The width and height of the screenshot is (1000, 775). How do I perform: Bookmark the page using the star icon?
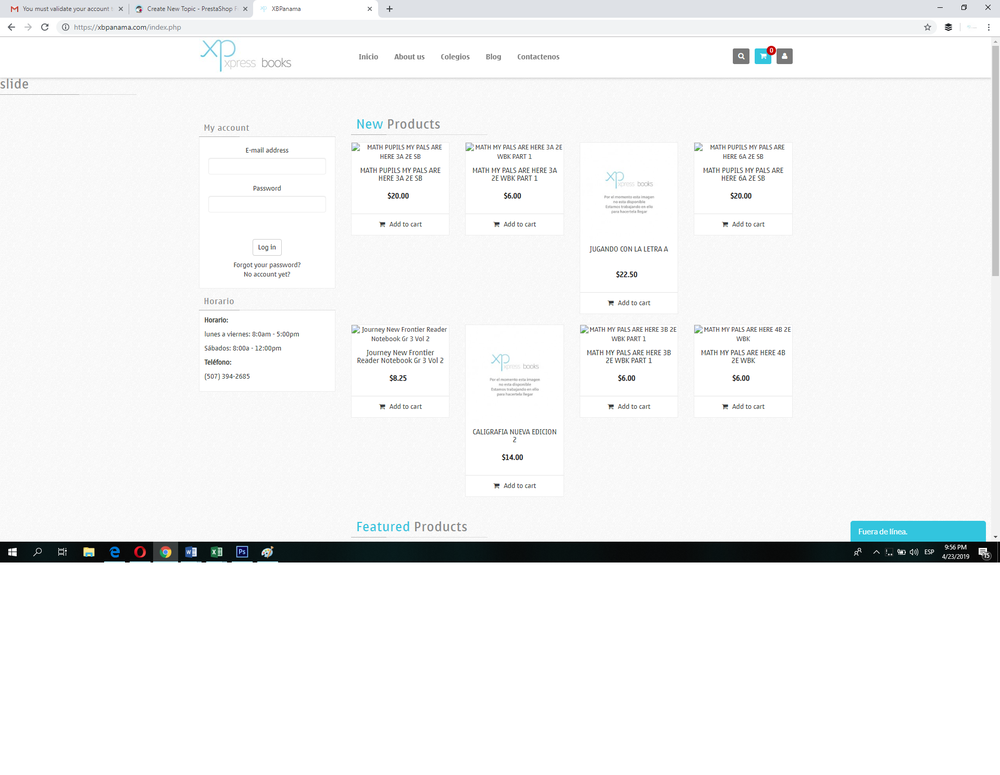(927, 28)
